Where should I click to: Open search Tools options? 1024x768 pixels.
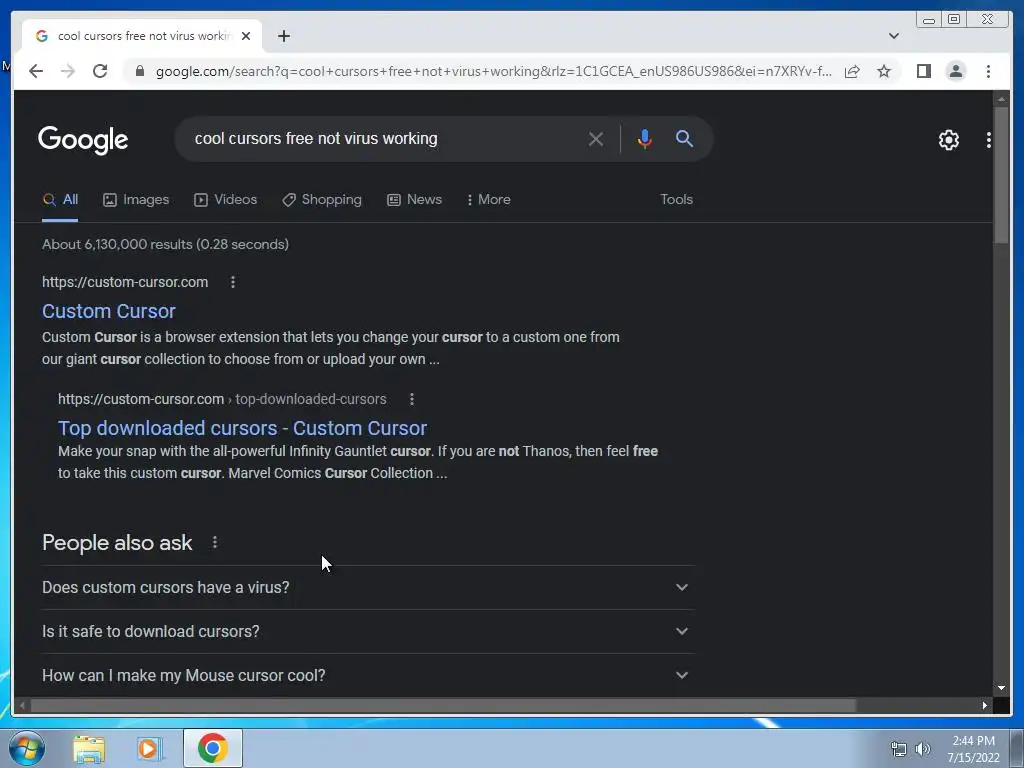tap(676, 200)
